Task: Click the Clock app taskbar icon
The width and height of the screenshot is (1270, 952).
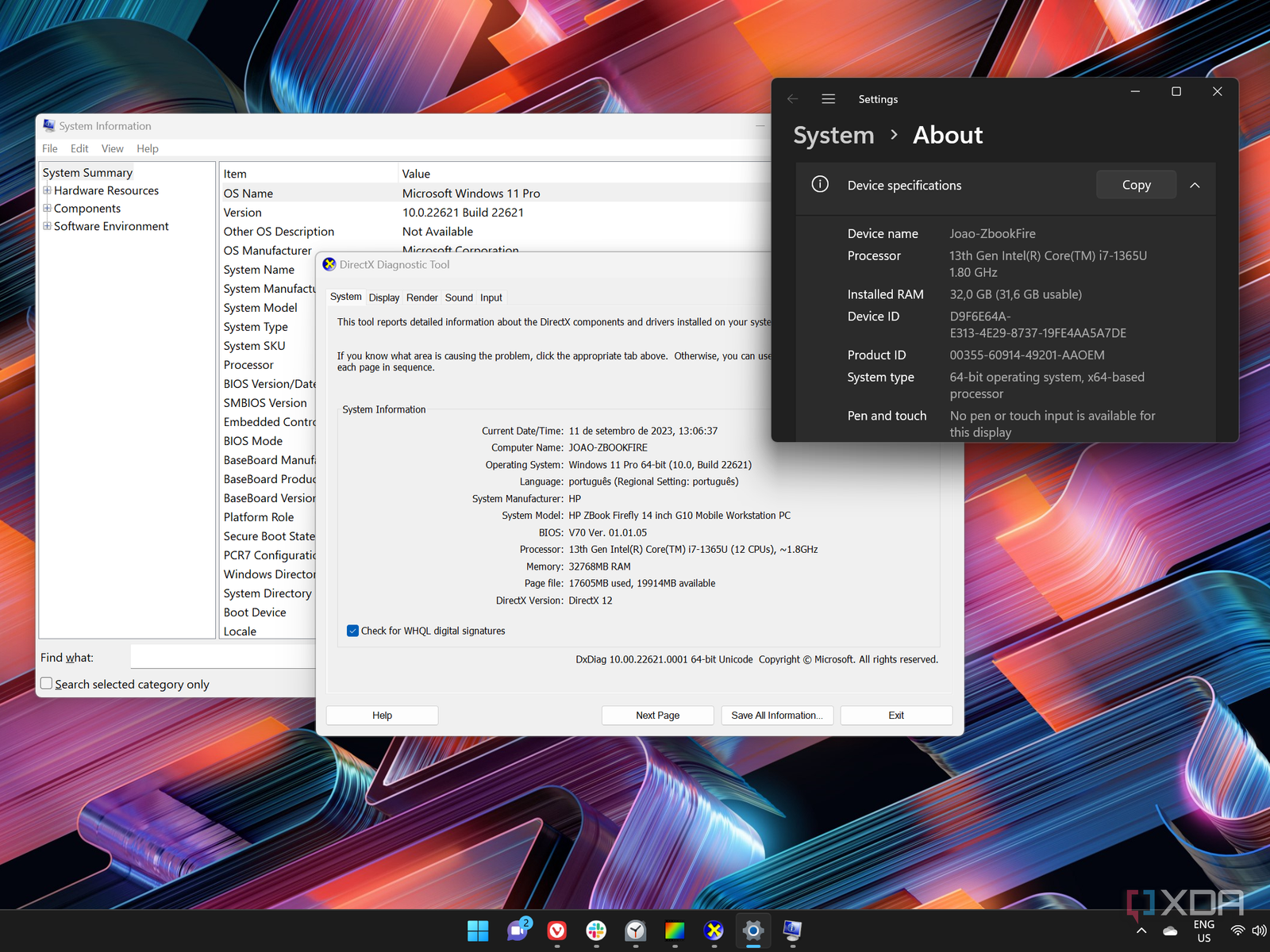Action: pyautogui.click(x=636, y=931)
